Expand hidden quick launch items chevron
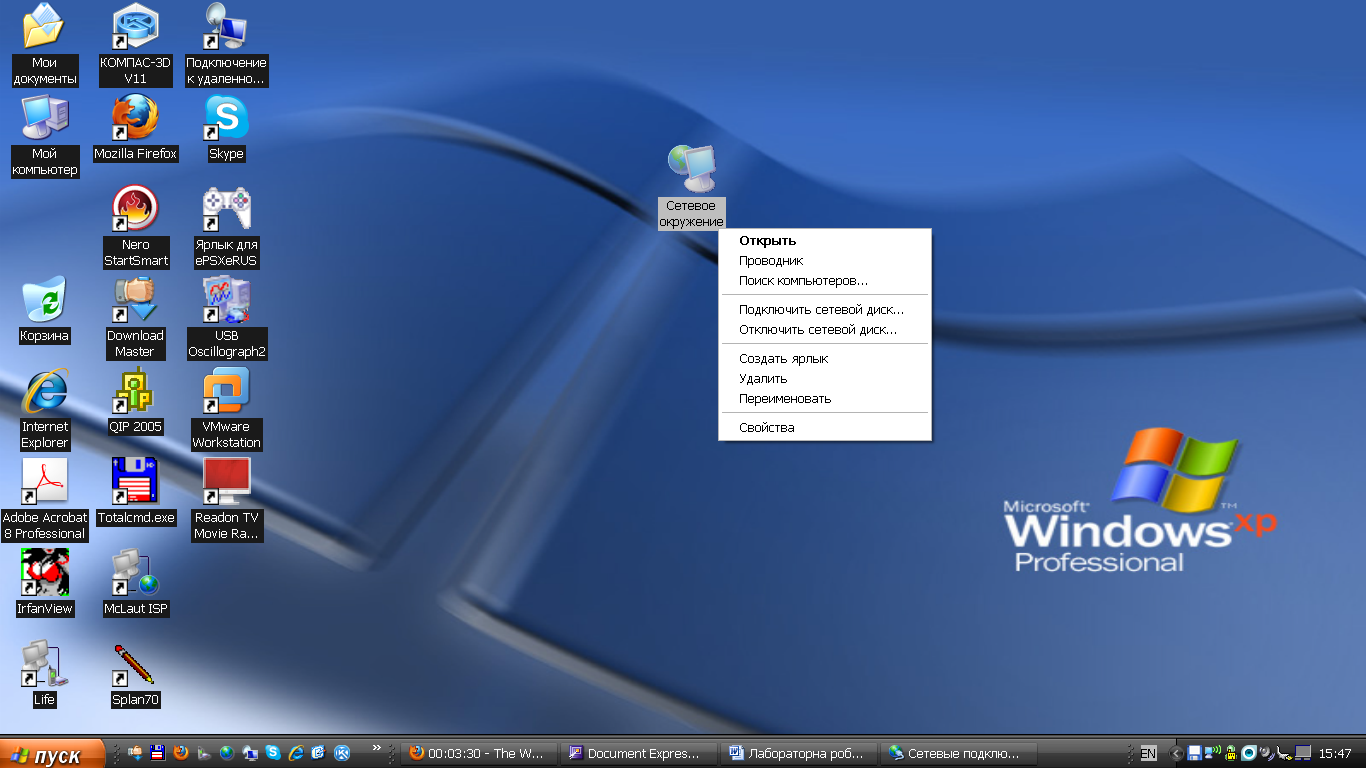The image size is (1366, 768). pos(377,748)
